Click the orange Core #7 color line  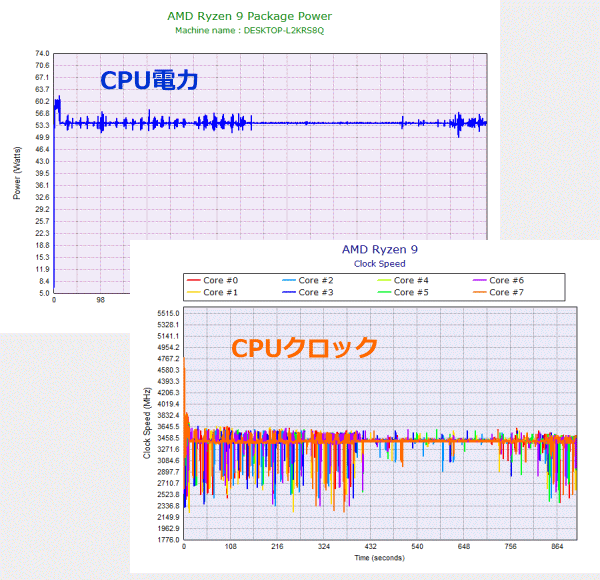tap(479, 292)
